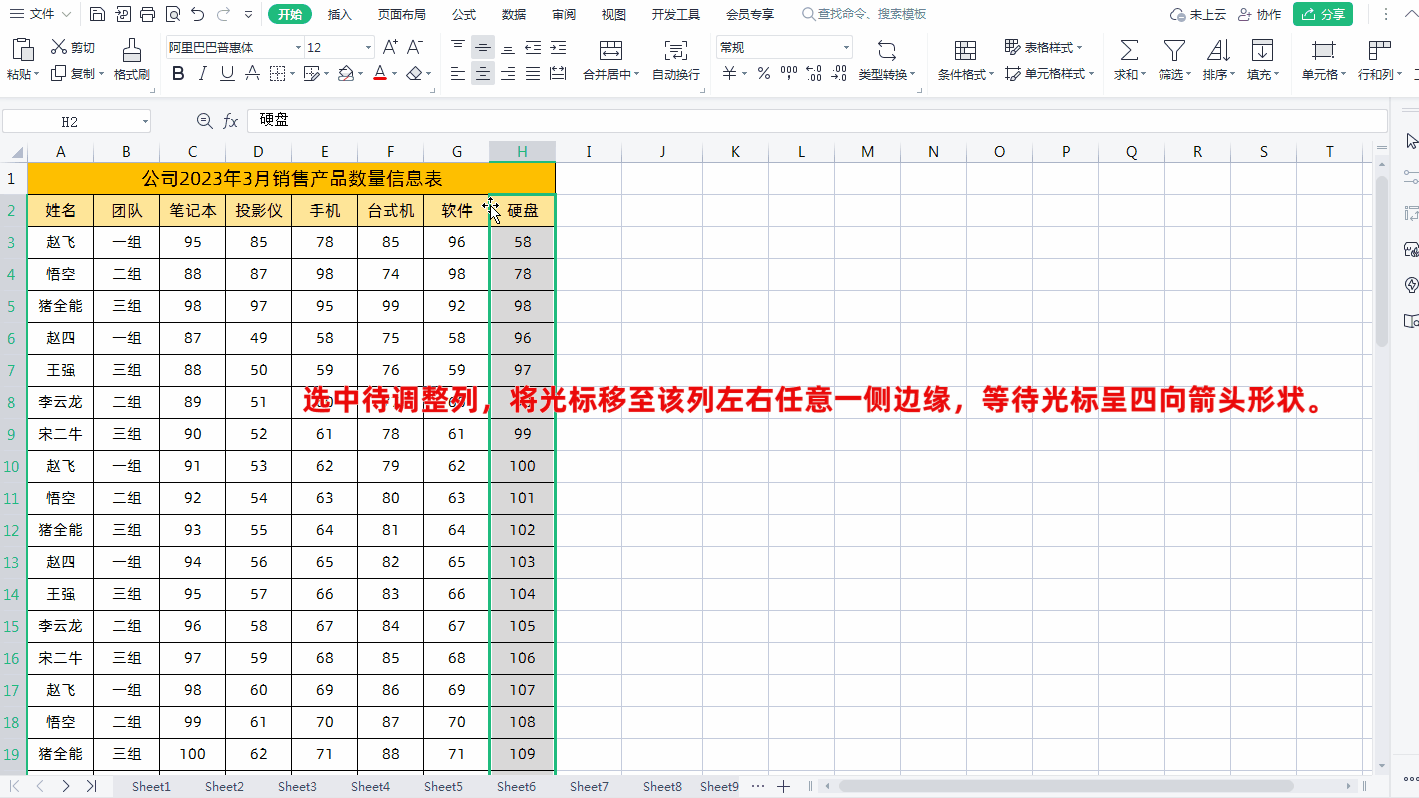Increase font size with A+ icon
This screenshot has width=1419, height=798.
[390, 47]
